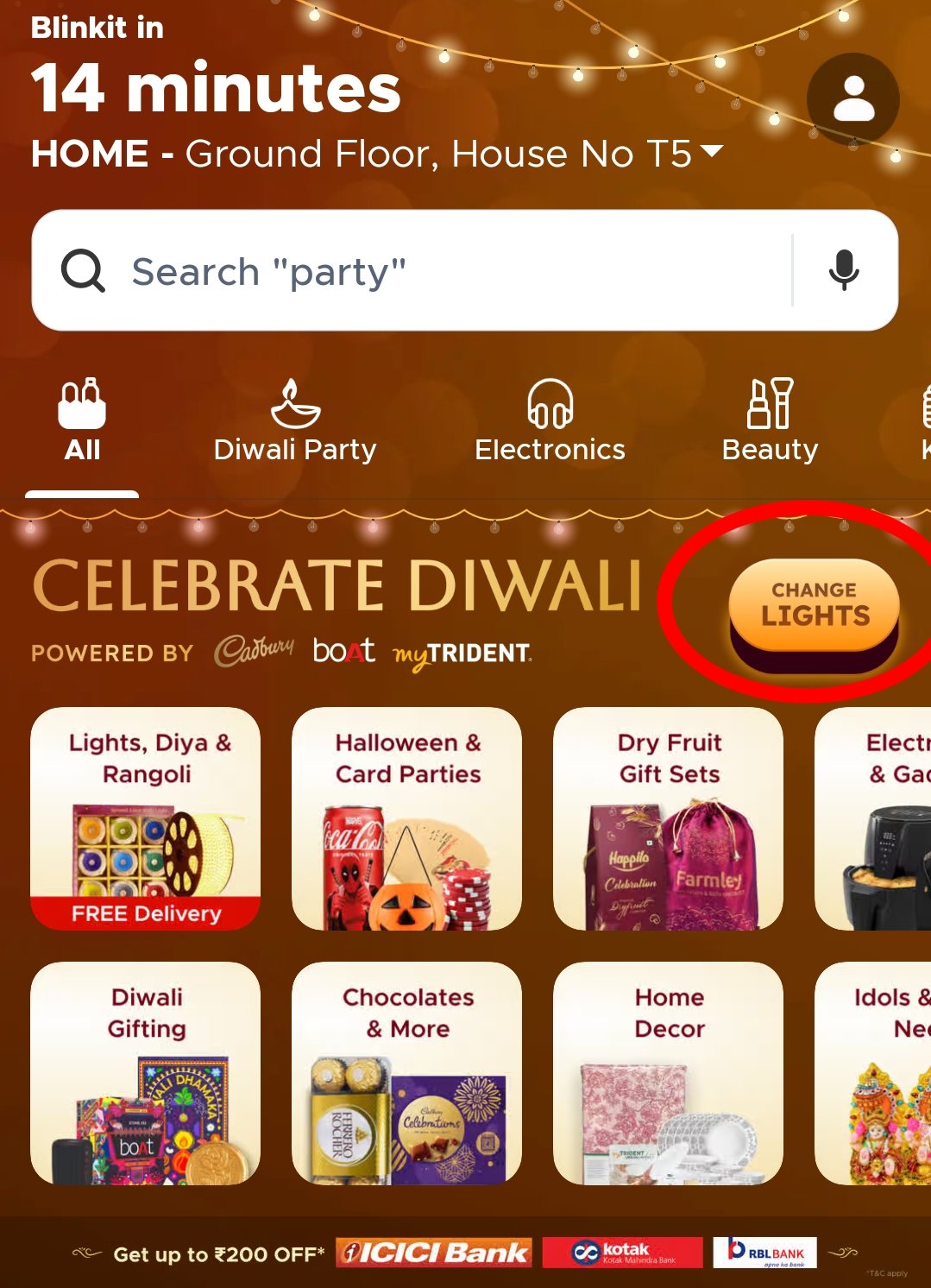The image size is (931, 1288).
Task: Expand the HOME address dropdown arrow
Action: click(x=712, y=152)
